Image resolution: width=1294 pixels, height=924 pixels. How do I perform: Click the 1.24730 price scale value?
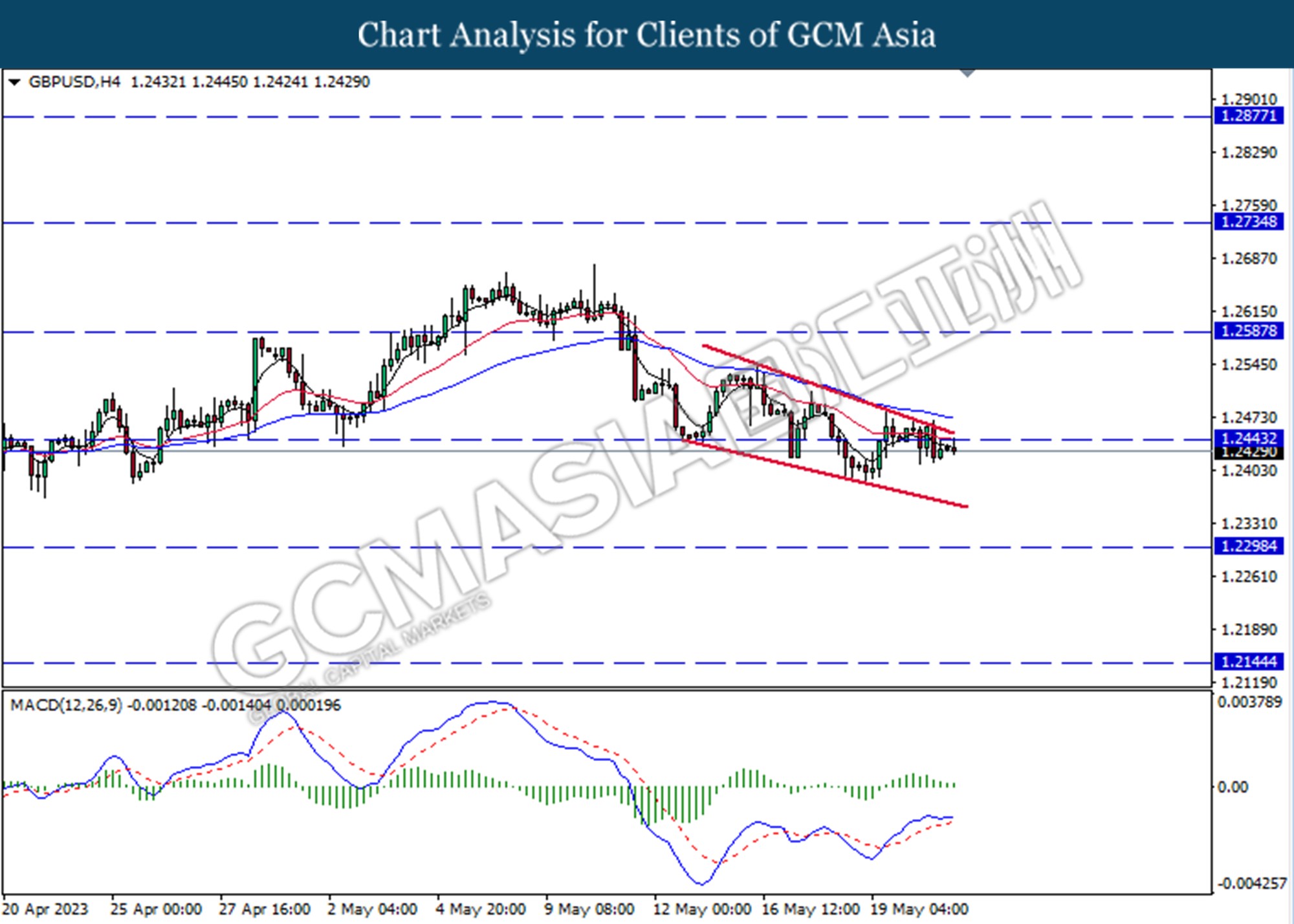(1249, 418)
